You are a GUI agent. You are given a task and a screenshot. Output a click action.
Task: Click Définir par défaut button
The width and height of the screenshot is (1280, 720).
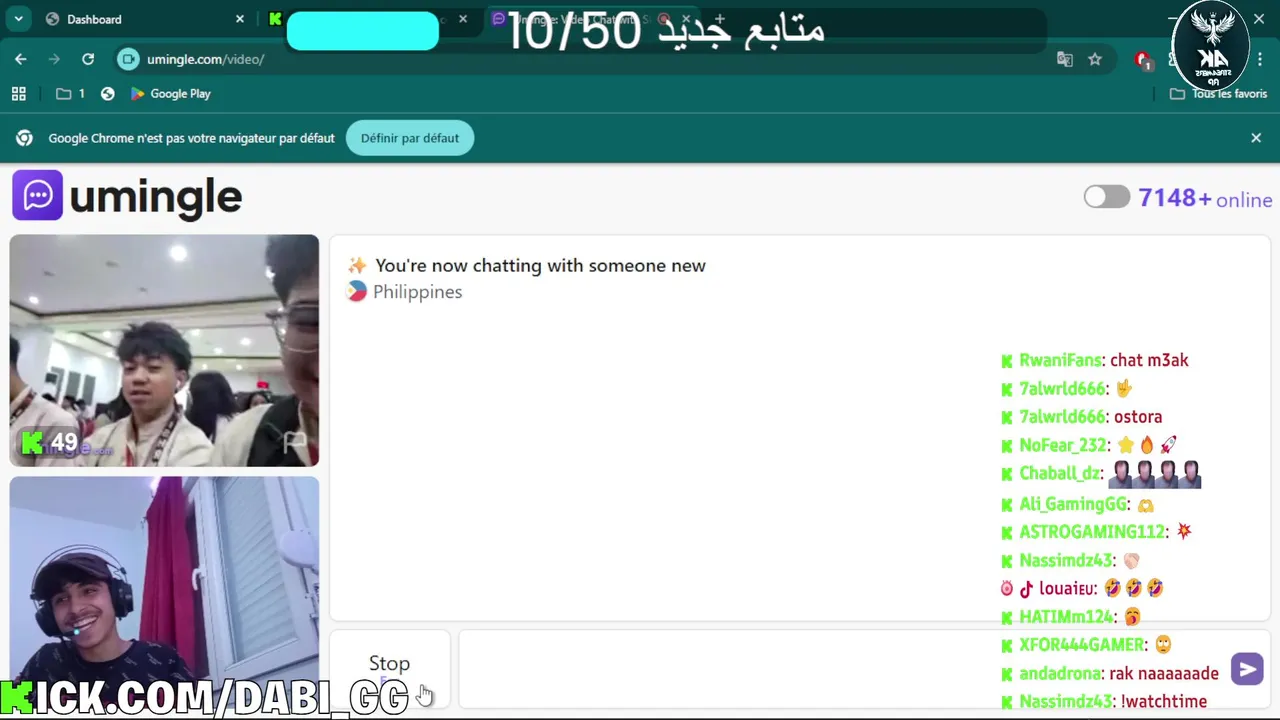[x=410, y=138]
